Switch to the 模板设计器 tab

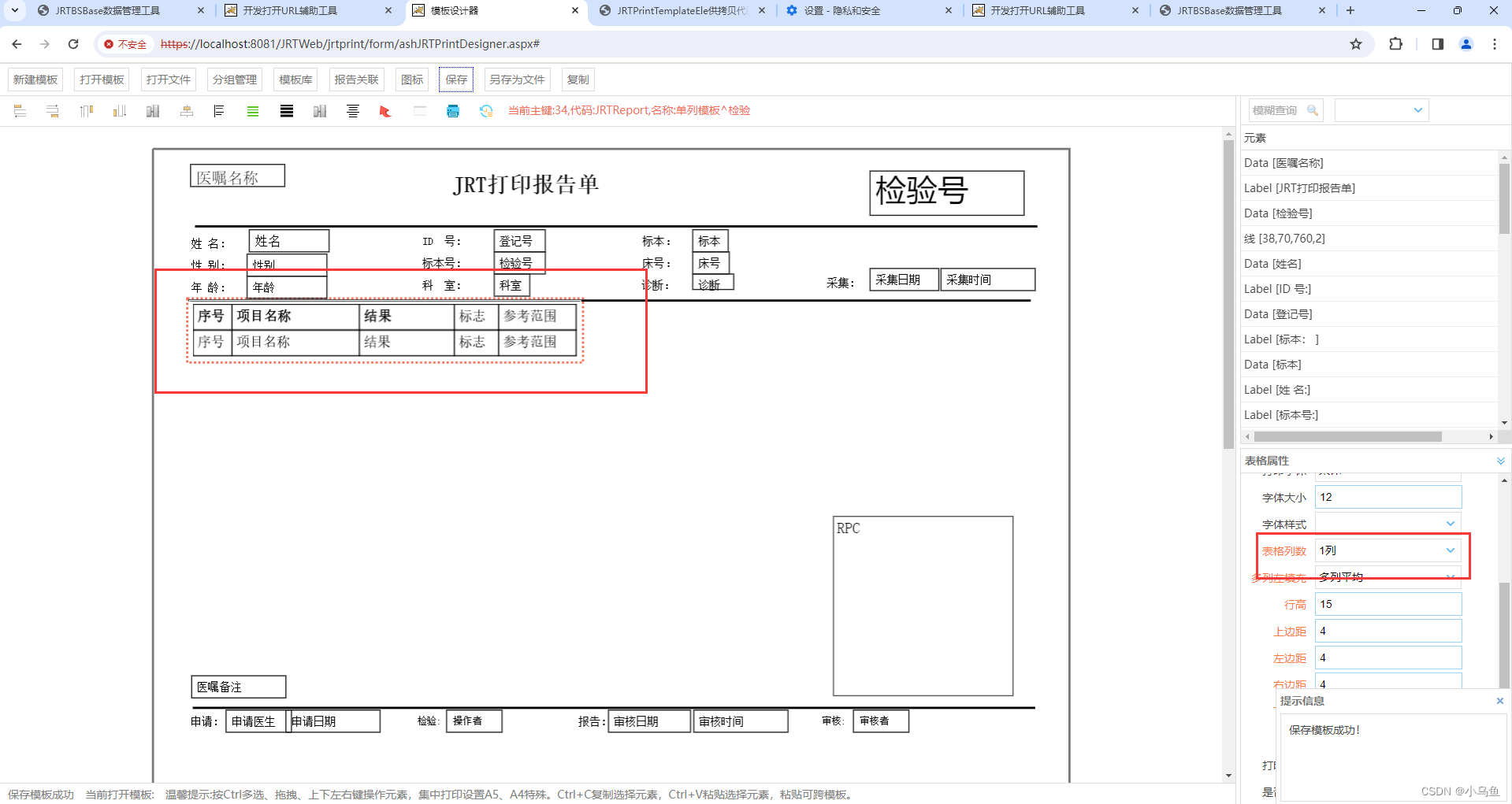[495, 11]
